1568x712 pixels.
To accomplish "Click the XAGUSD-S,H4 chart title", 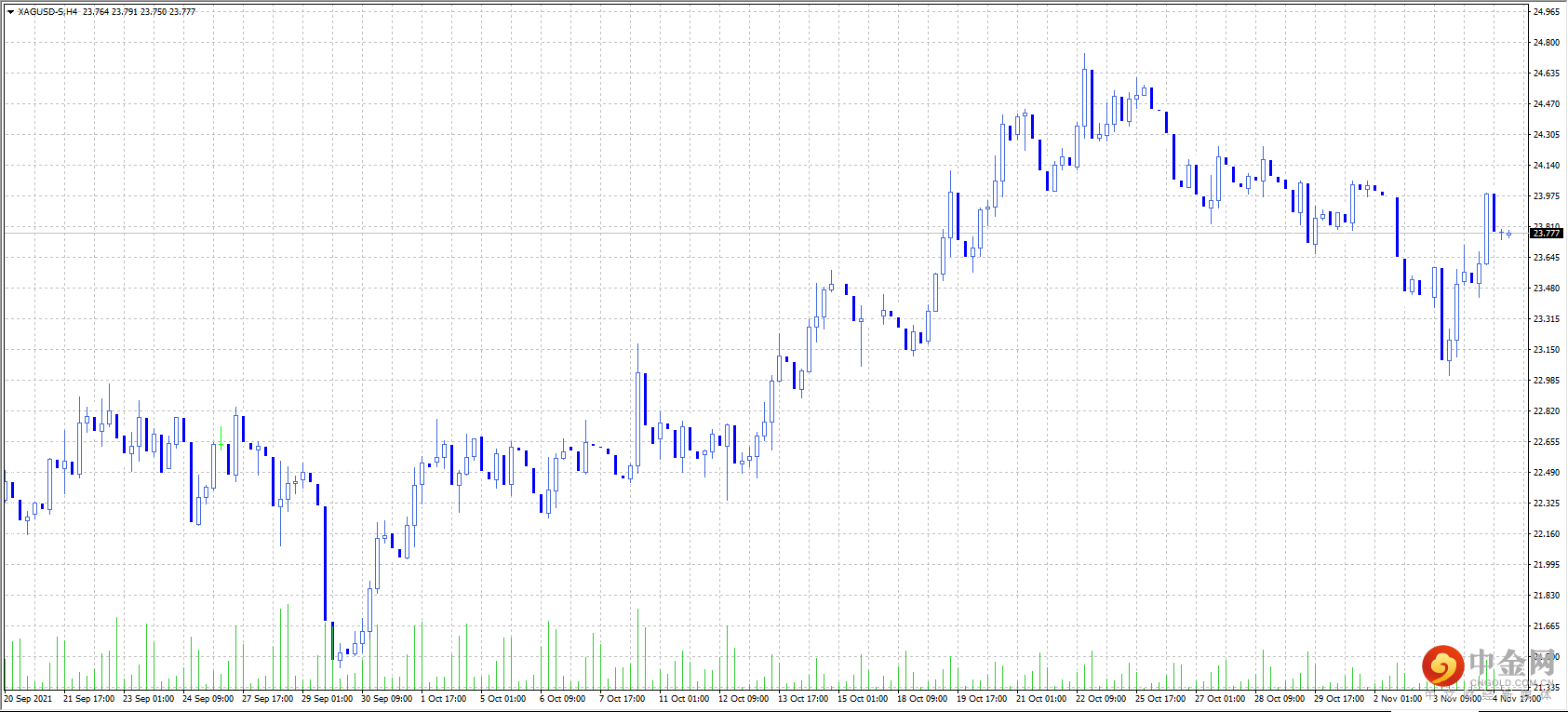I will 47,12.
